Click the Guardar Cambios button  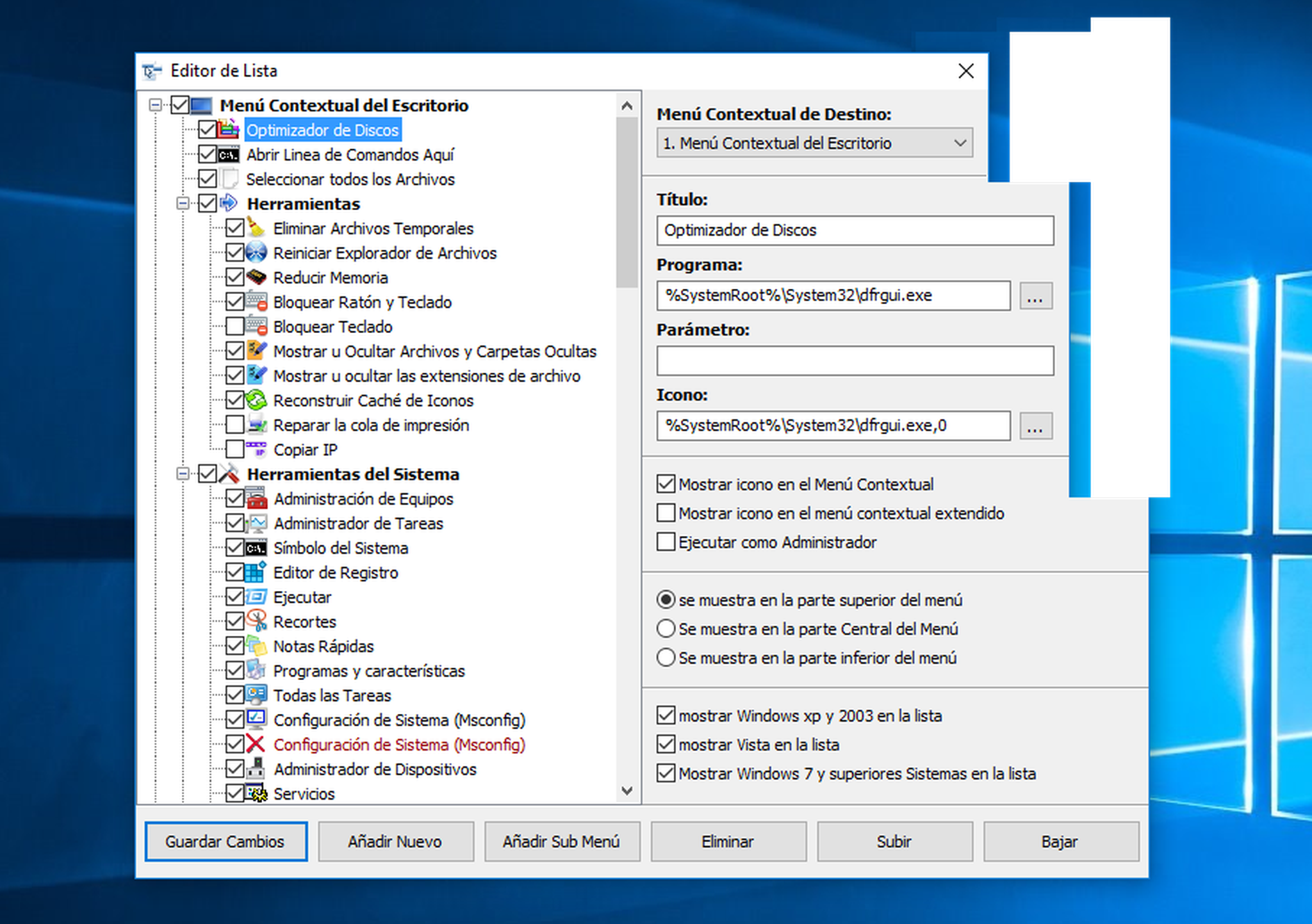225,841
